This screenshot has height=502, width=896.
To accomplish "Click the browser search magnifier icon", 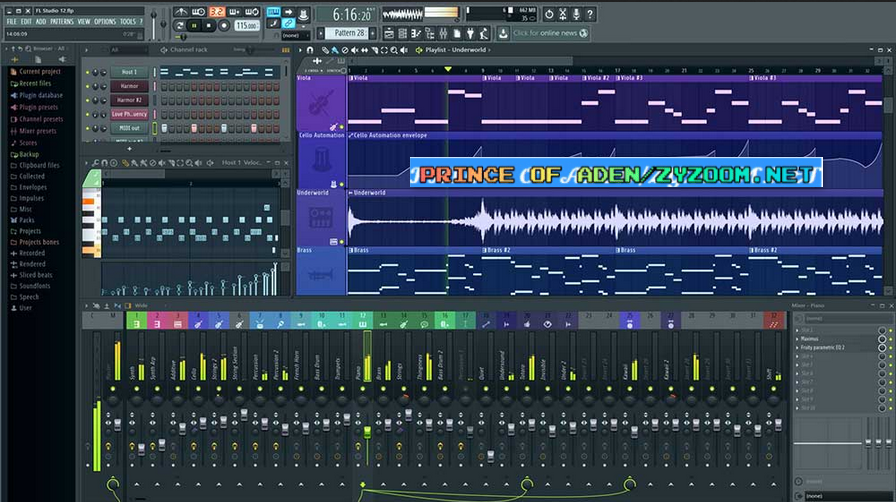I will 28,49.
